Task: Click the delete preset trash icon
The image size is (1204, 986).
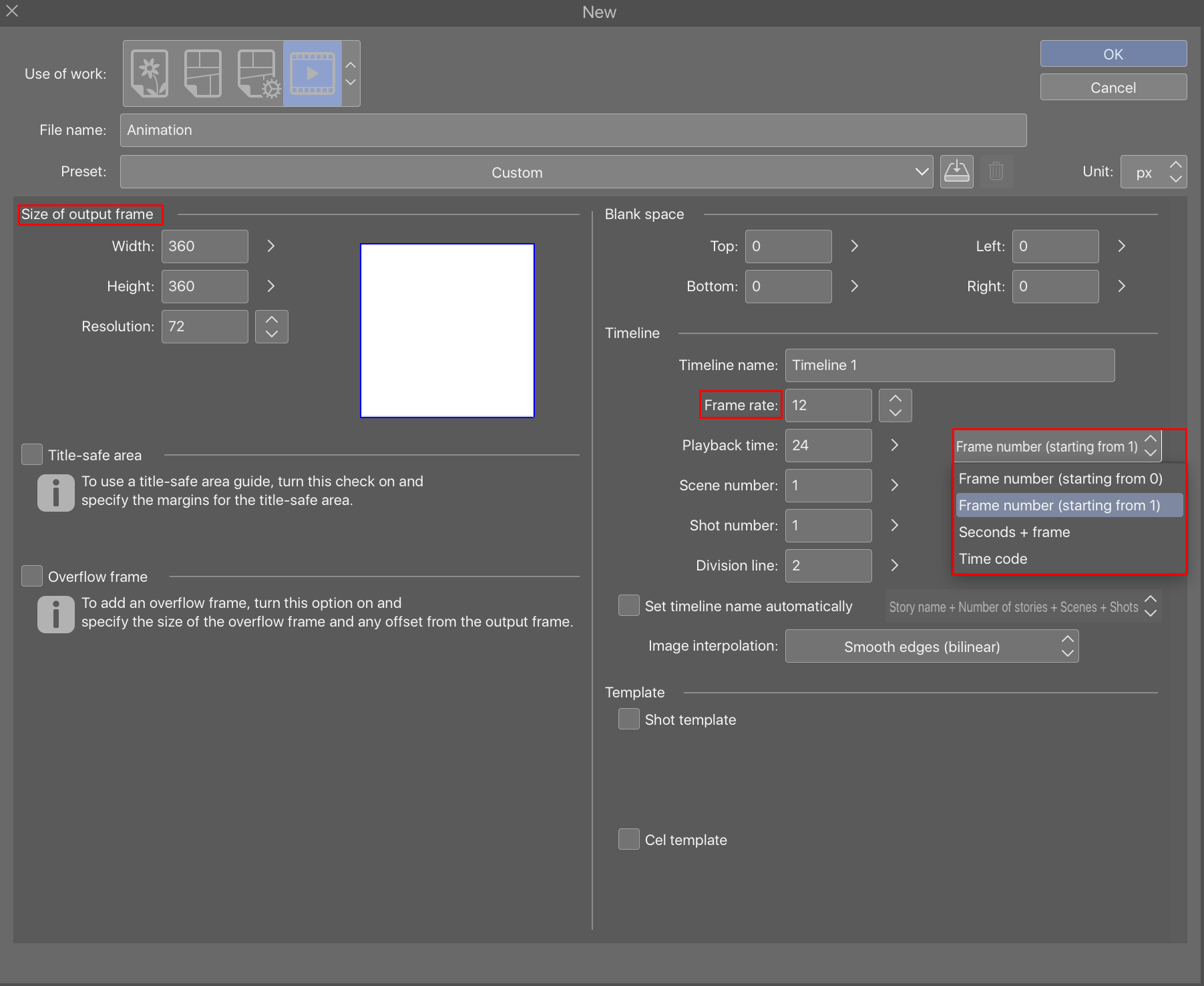Action: (x=996, y=172)
